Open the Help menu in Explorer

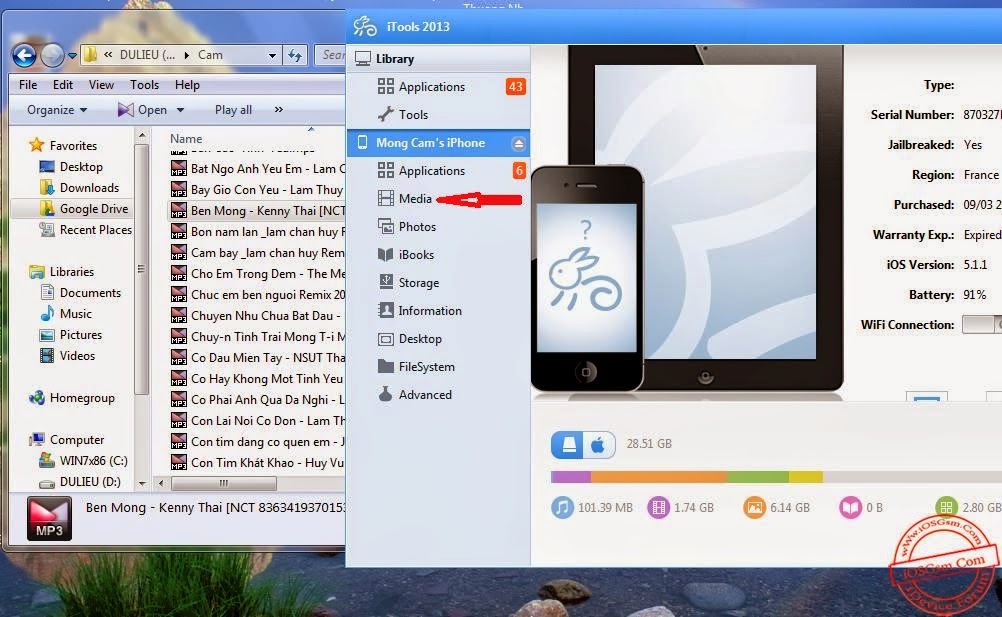187,84
